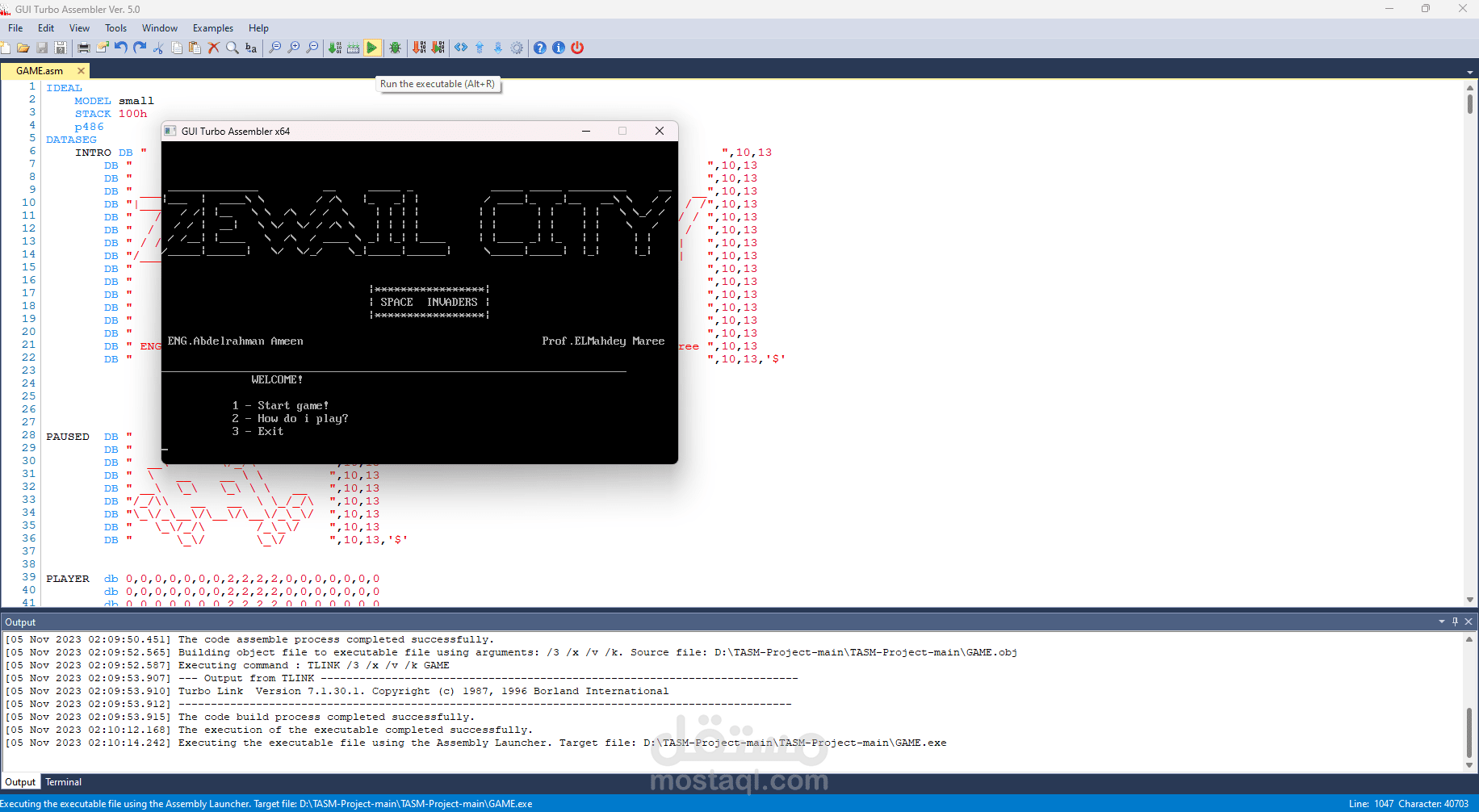This screenshot has width=1479, height=812.
Task: Save the file with the floppy icon
Action: point(42,48)
